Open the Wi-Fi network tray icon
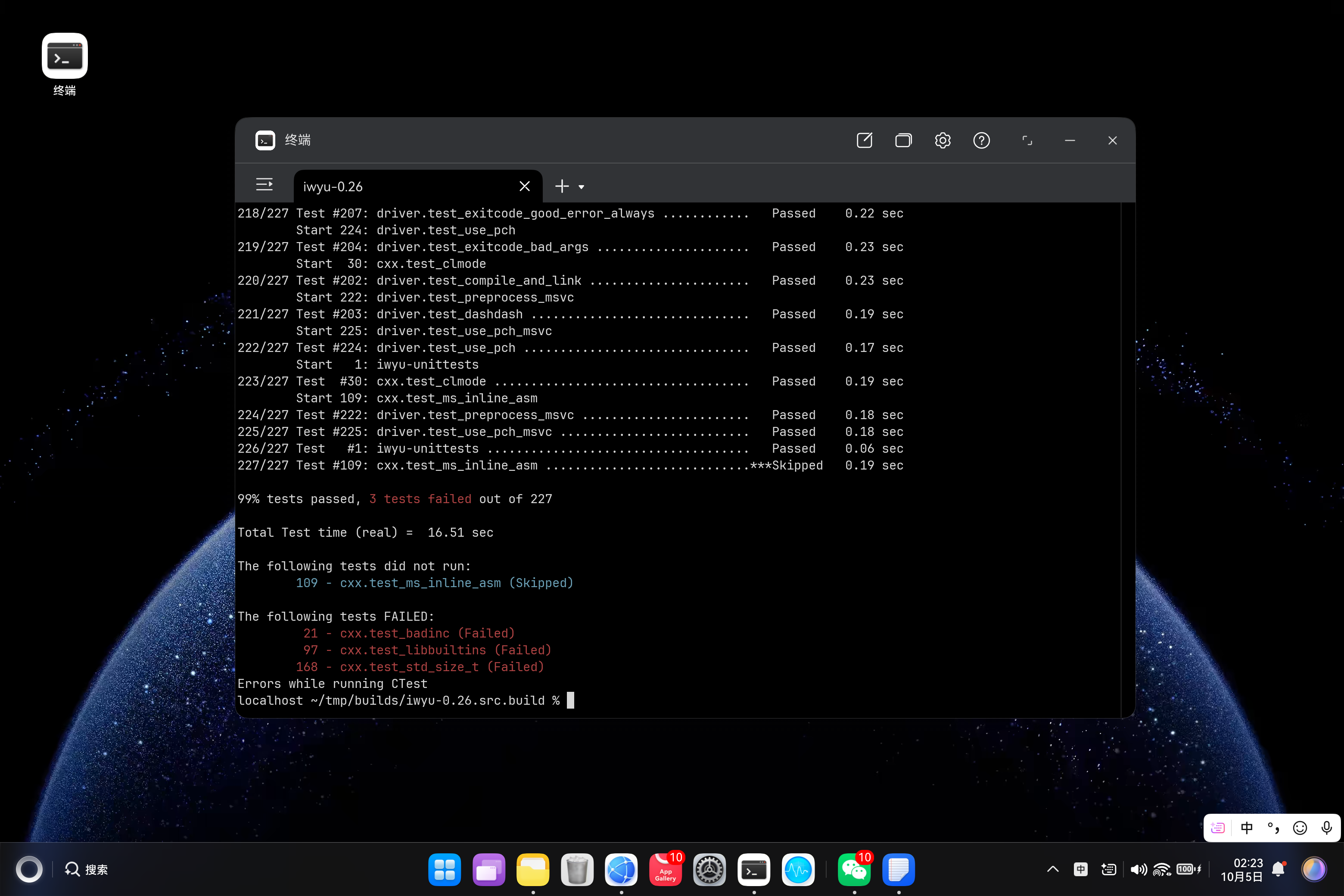 pyautogui.click(x=1161, y=869)
